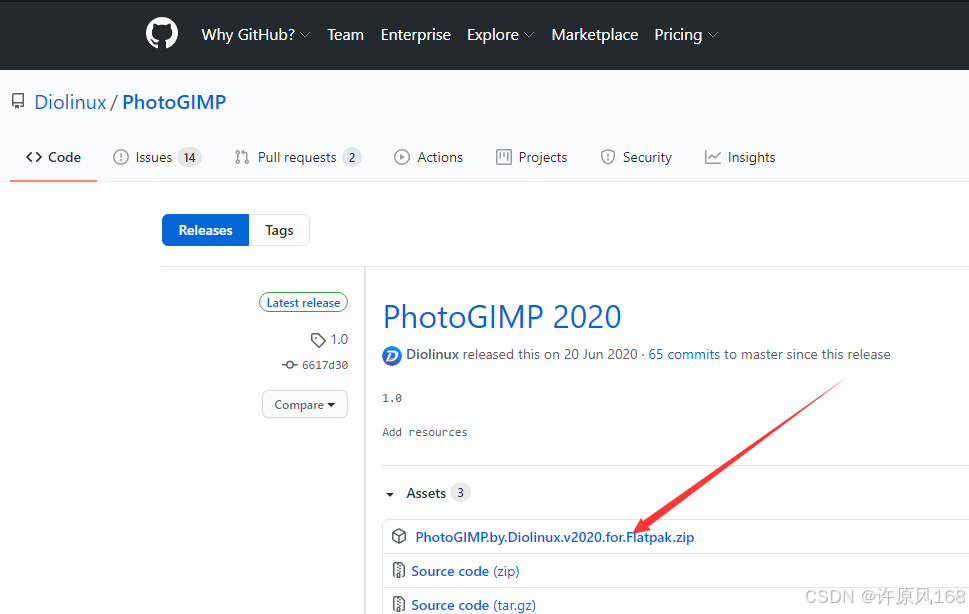Click the tag icon beside 1.0
969x614 pixels.
(318, 340)
